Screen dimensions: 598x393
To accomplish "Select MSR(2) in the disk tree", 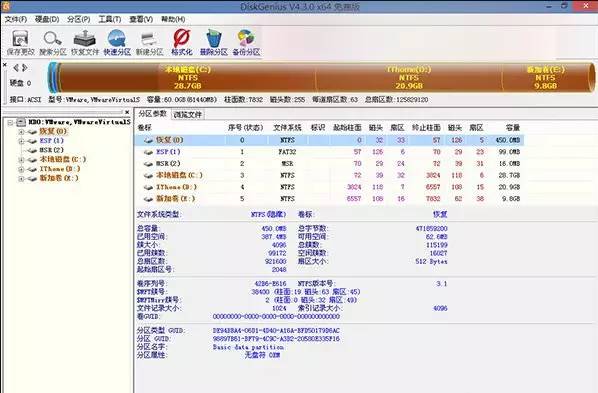I will click(x=51, y=150).
